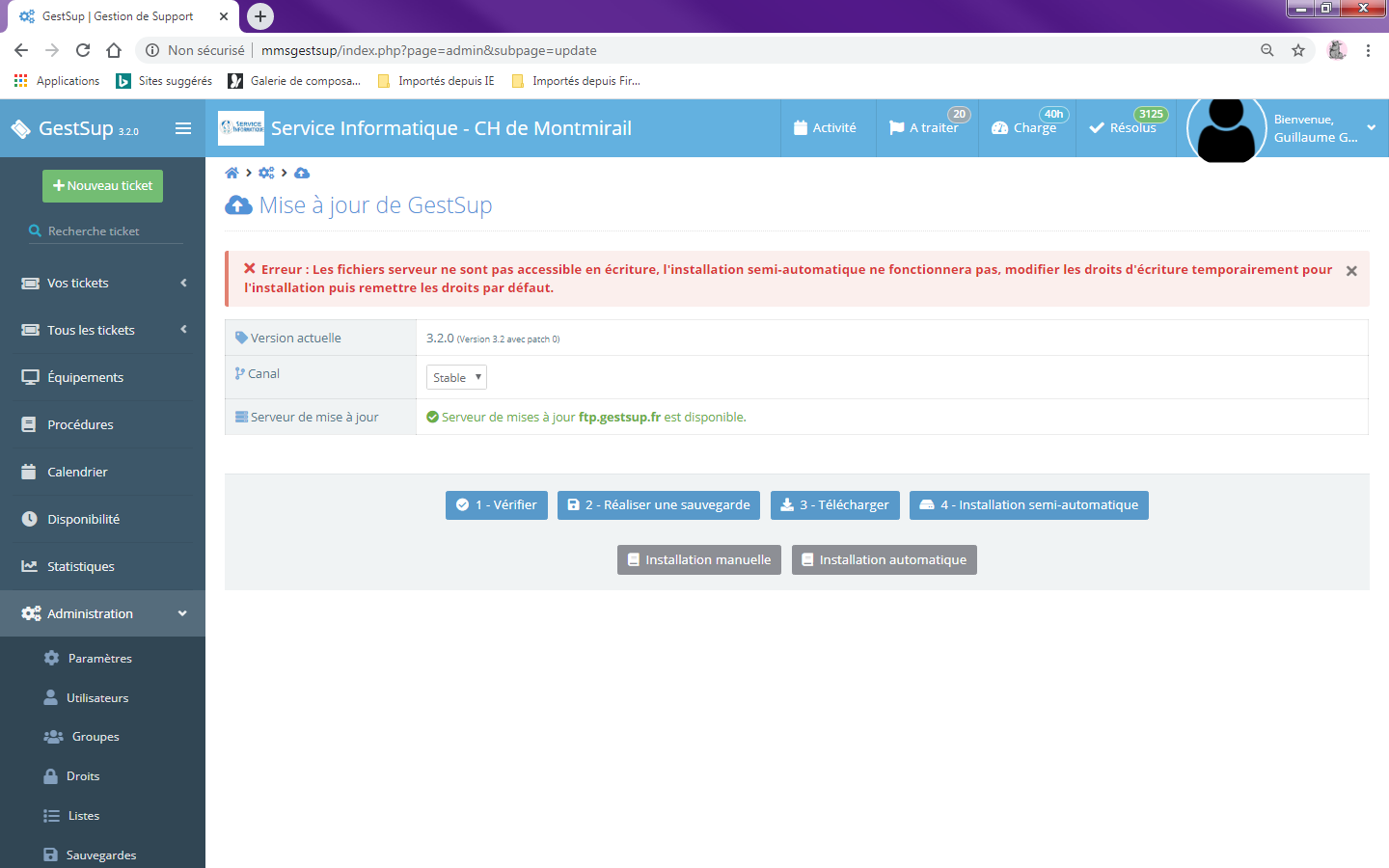
Task: Open Équipements section
Action: tap(102, 377)
